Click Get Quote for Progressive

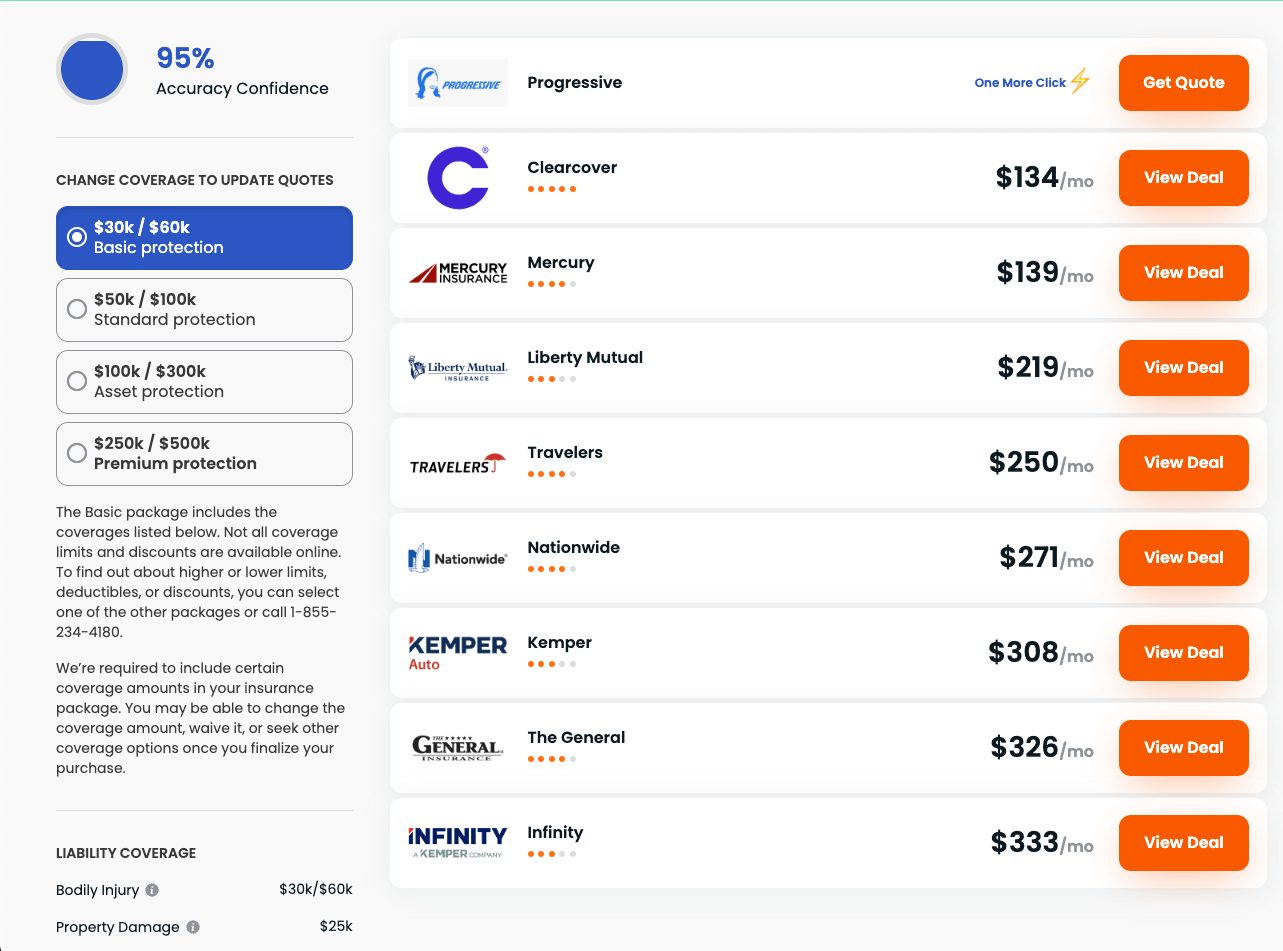coord(1183,83)
